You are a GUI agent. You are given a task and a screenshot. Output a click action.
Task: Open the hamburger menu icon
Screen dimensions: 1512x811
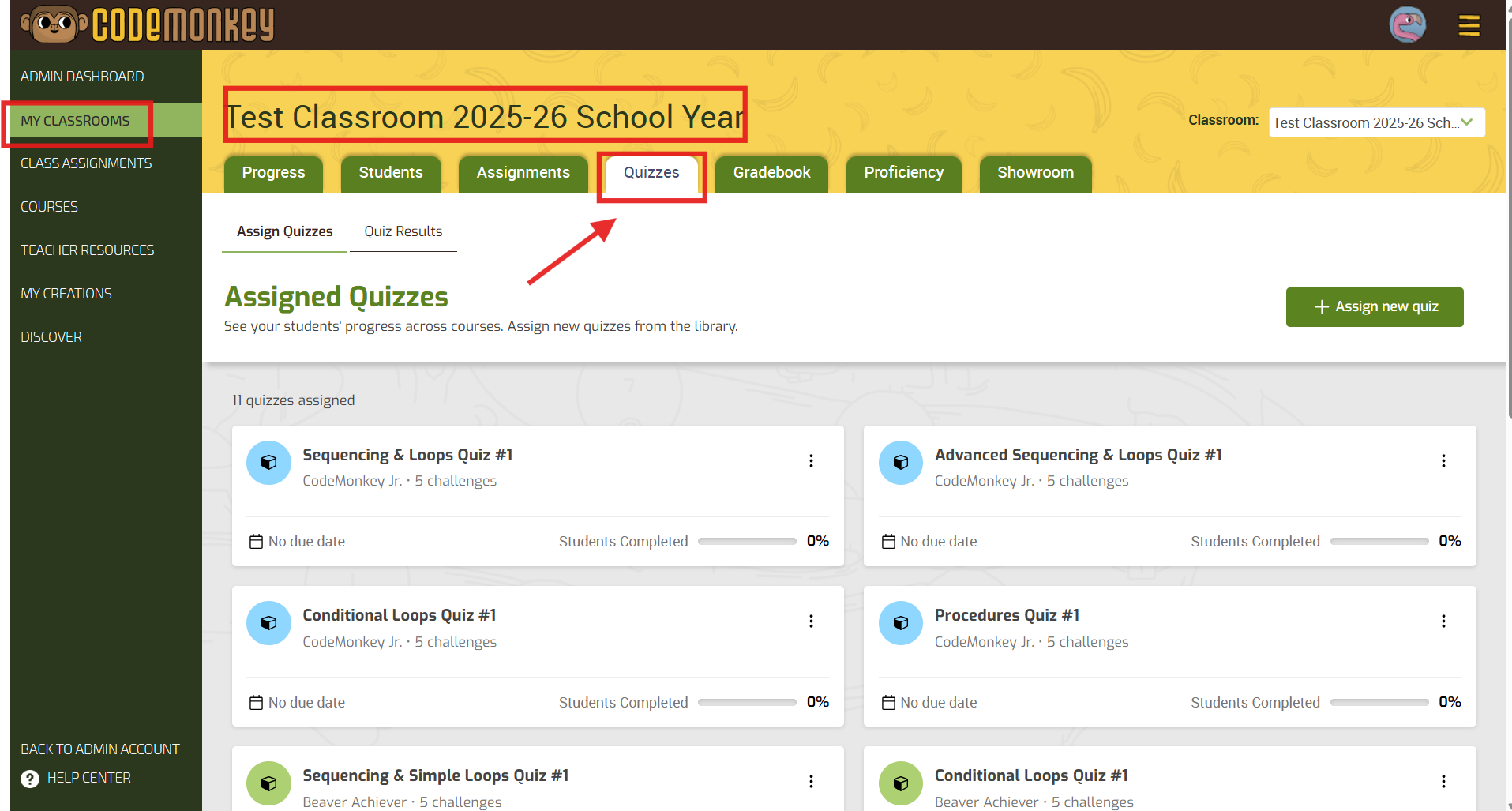(1469, 25)
